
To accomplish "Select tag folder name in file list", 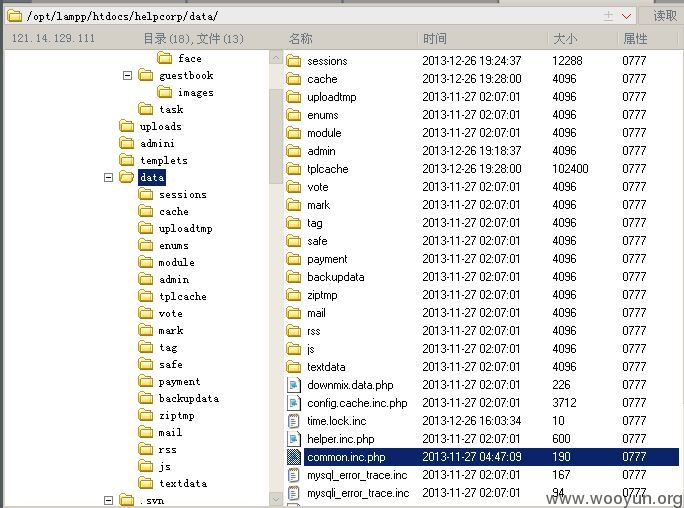I will (315, 223).
